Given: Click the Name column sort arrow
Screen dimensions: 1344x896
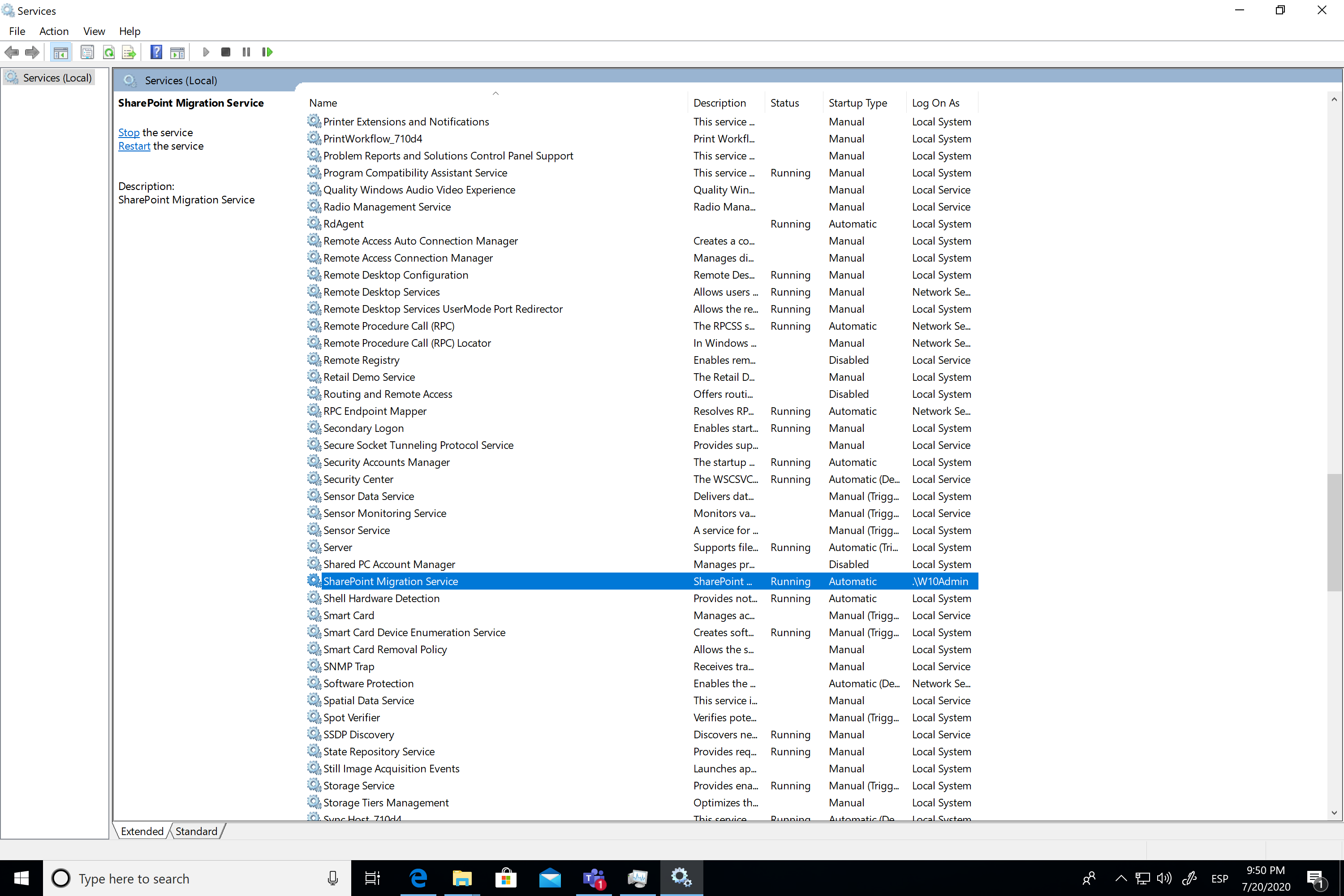Looking at the screenshot, I should 495,93.
